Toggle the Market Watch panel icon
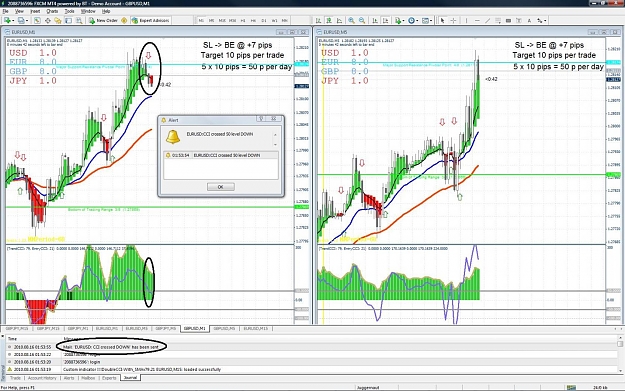 pos(37,20)
